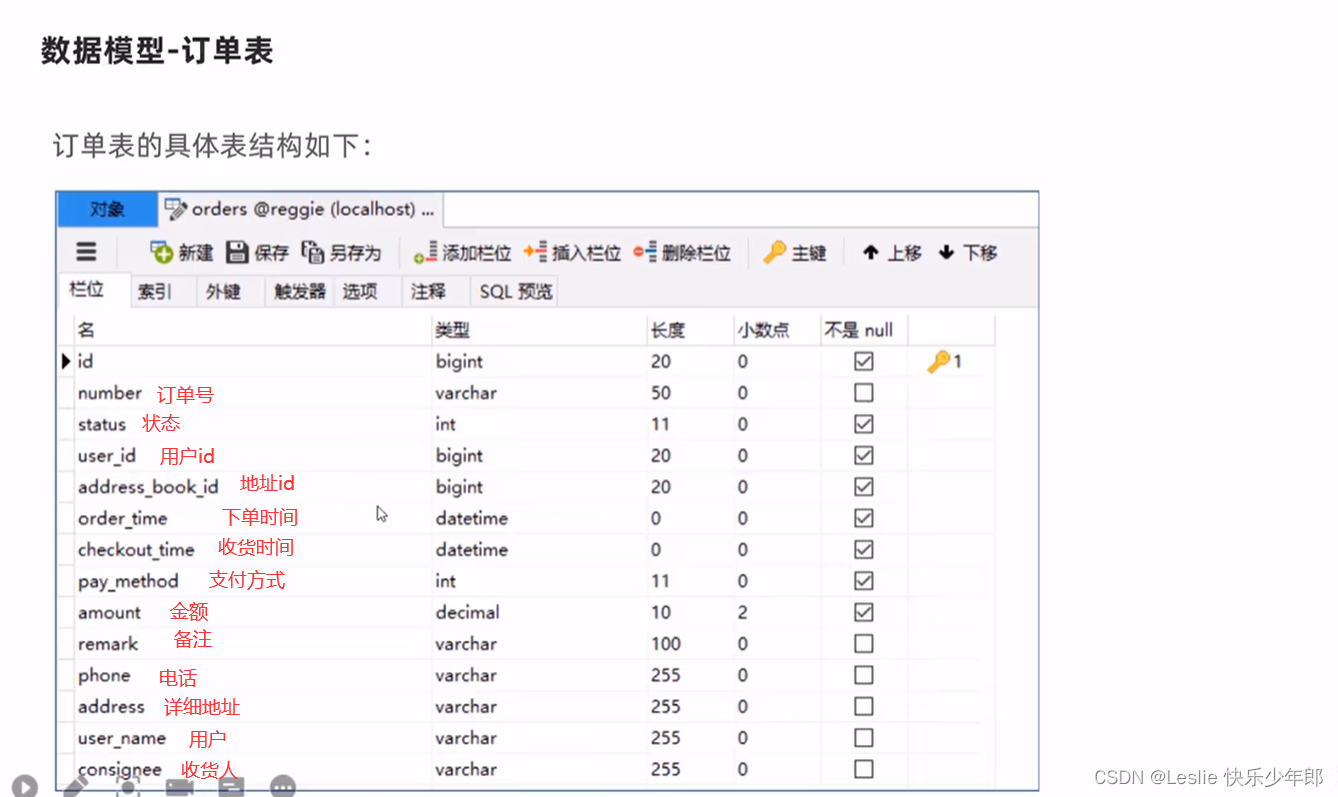Click the primary key icon in the id row
The image size is (1338, 797).
tap(938, 361)
